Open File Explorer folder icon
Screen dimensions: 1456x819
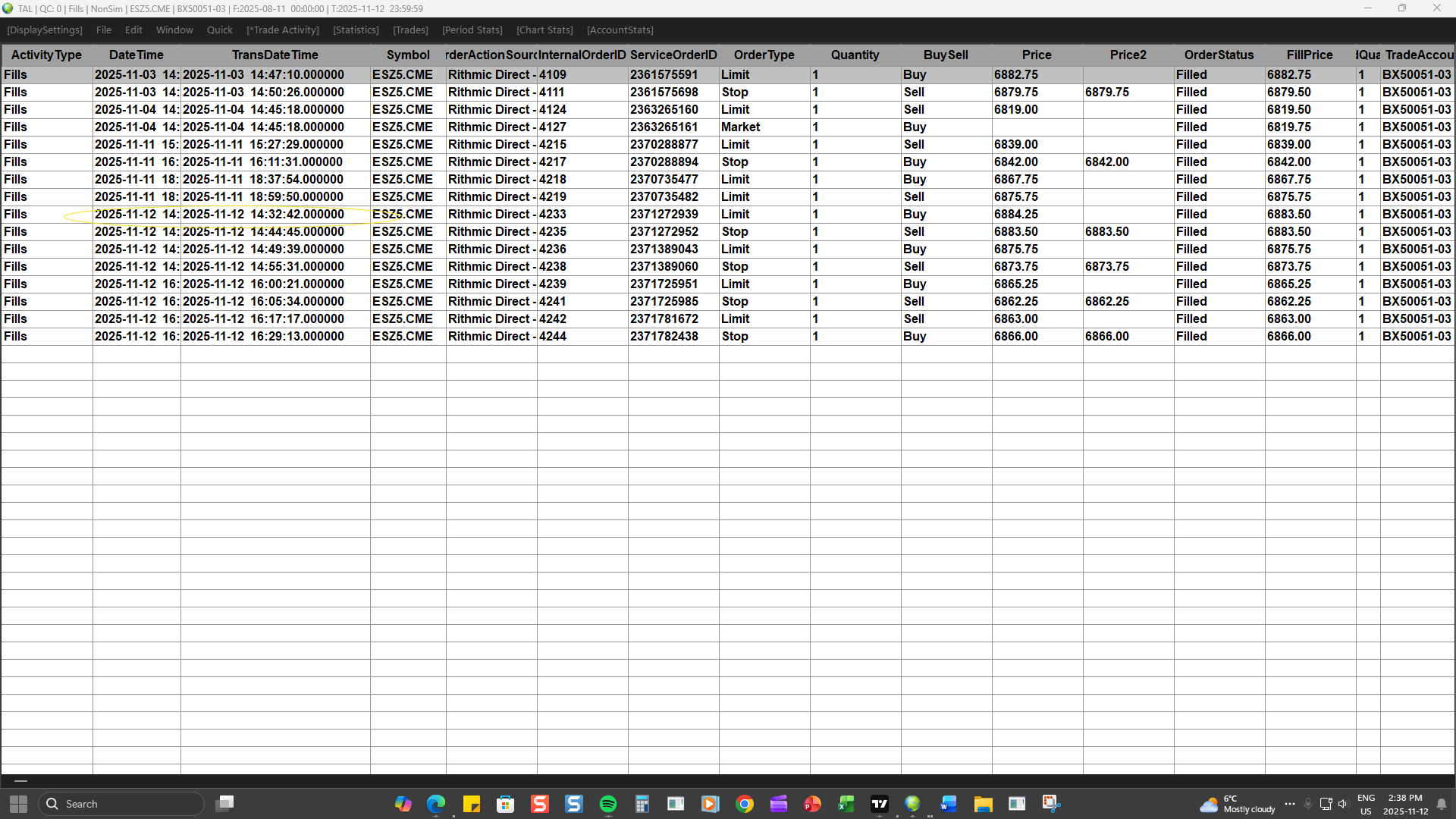pos(983,804)
